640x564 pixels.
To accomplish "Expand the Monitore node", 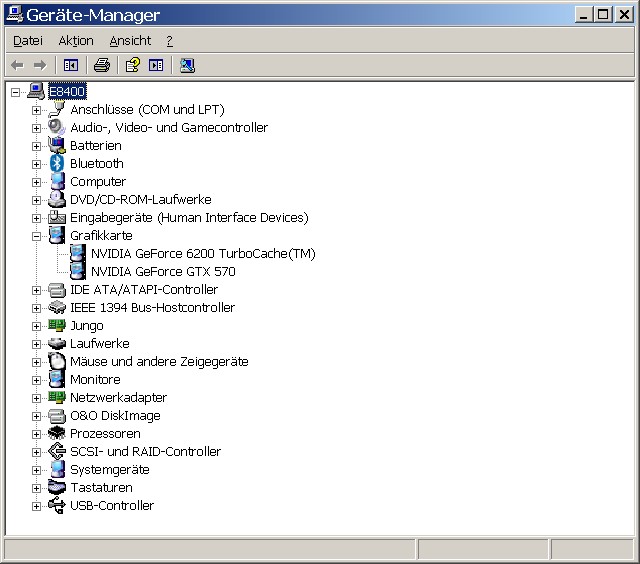I will [x=36, y=380].
